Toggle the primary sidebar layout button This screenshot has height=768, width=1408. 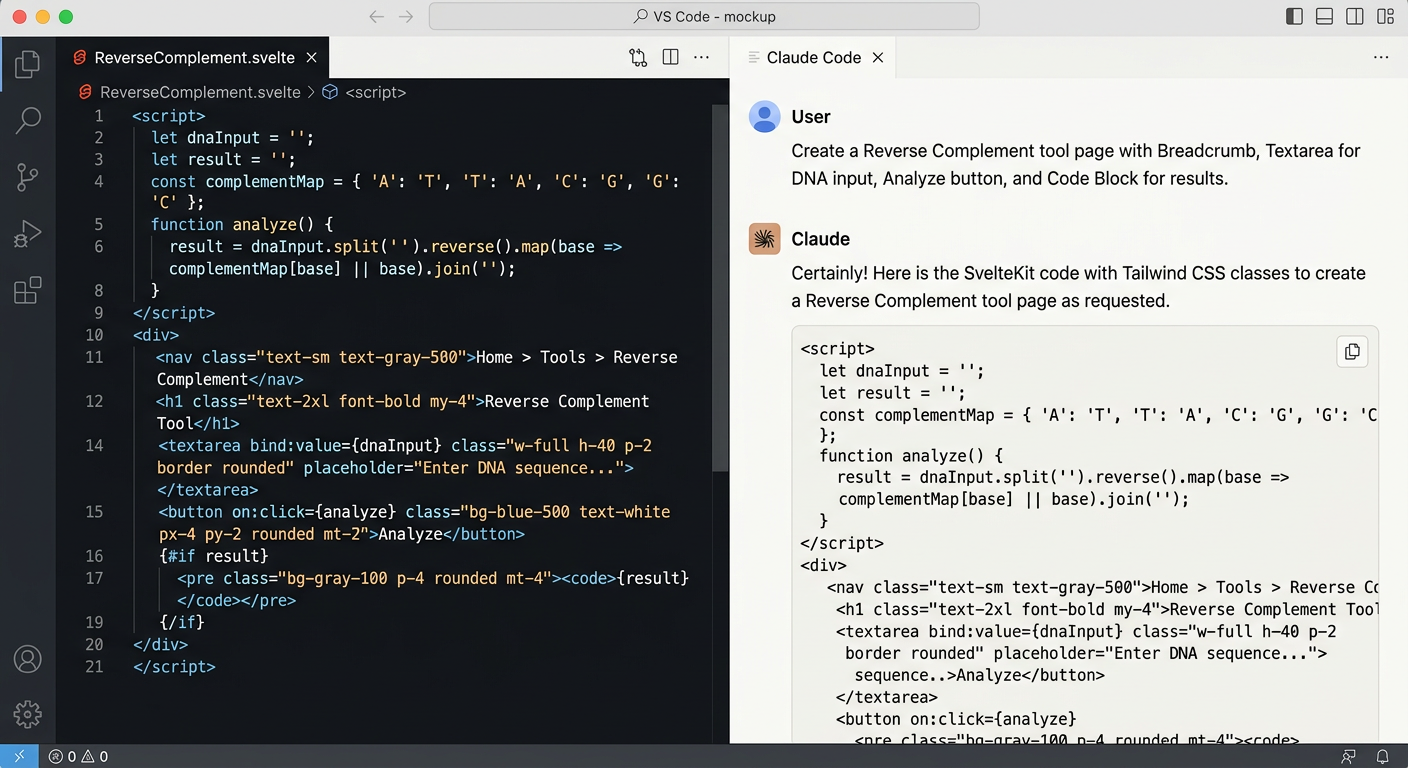point(1294,17)
